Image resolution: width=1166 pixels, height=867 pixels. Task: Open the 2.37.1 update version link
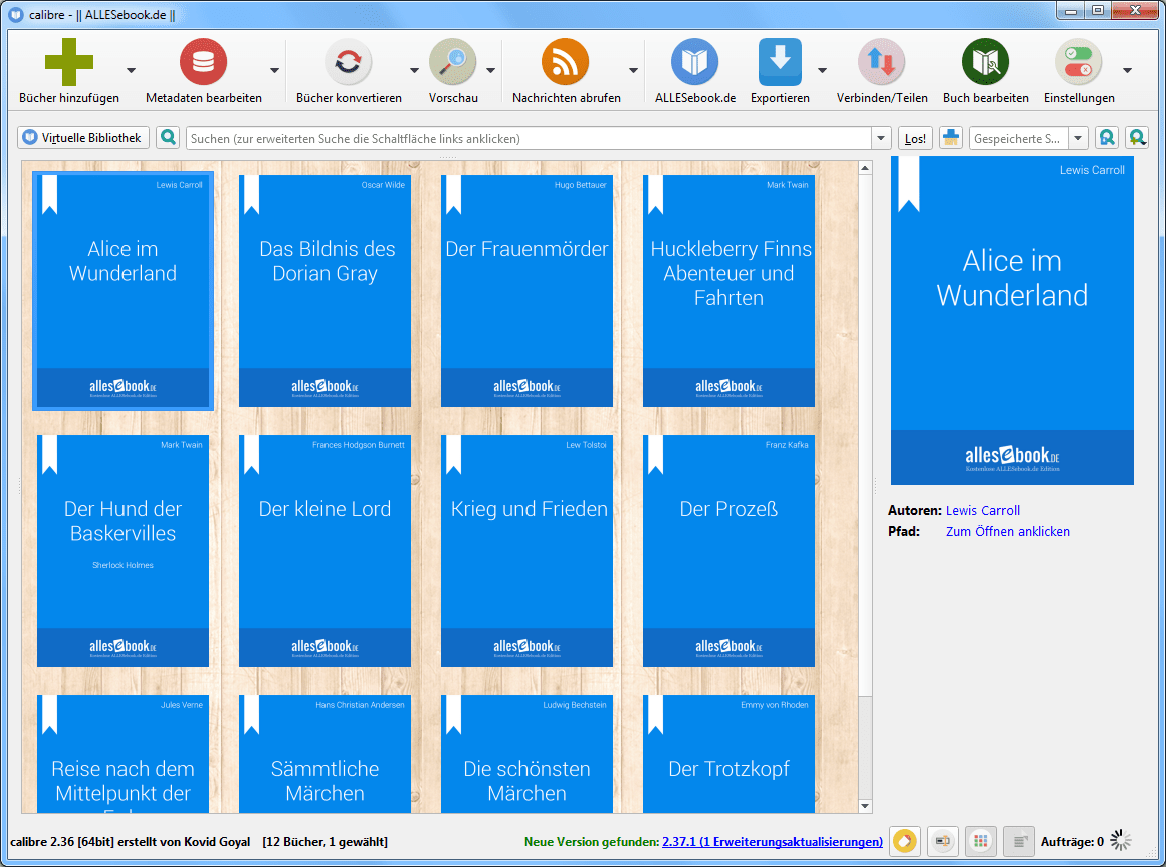tap(772, 842)
